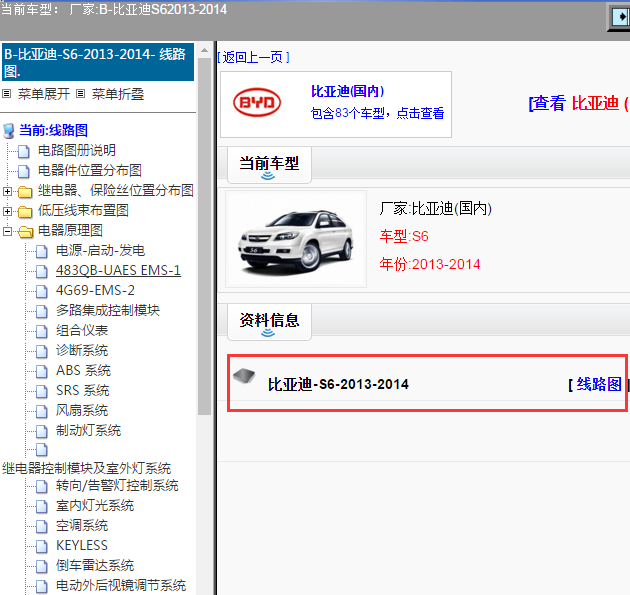The height and width of the screenshot is (595, 630).
Task: Click the page icon next to 483QB-UAES EMS-1
Action: coord(42,272)
